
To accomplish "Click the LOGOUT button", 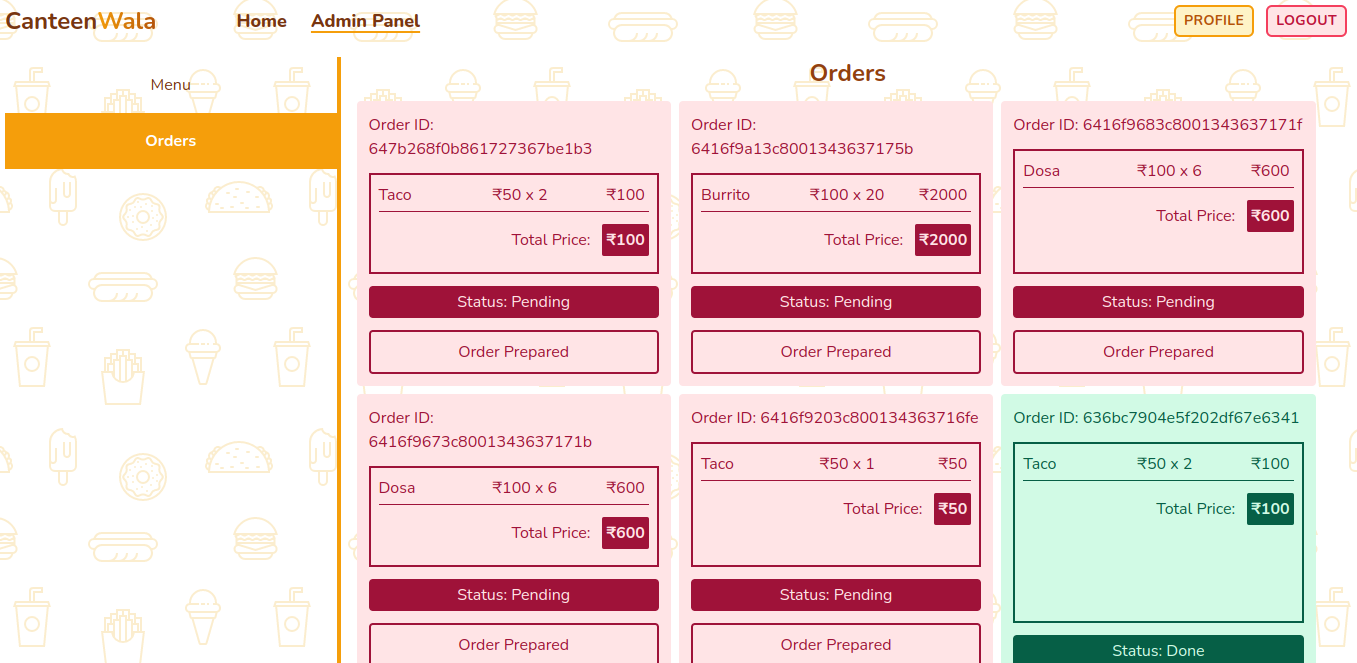I will [1306, 20].
